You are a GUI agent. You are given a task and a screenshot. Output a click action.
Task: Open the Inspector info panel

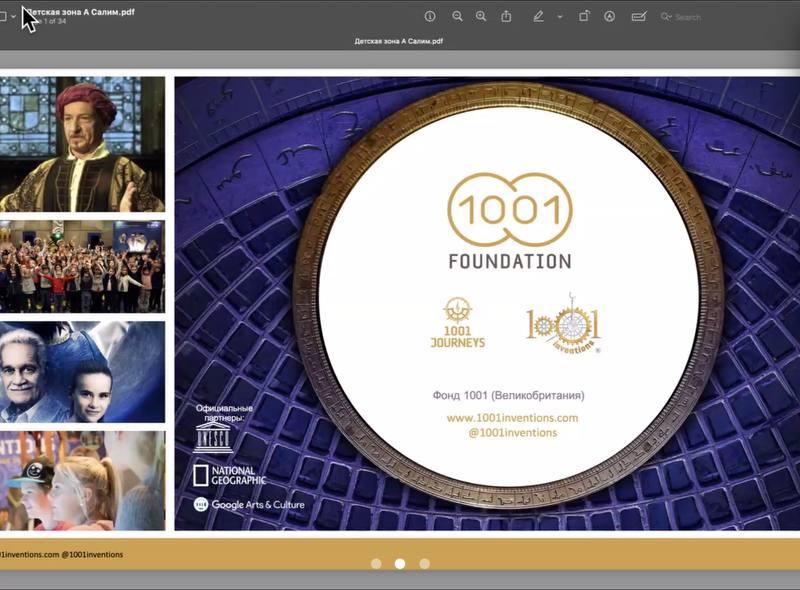point(430,16)
